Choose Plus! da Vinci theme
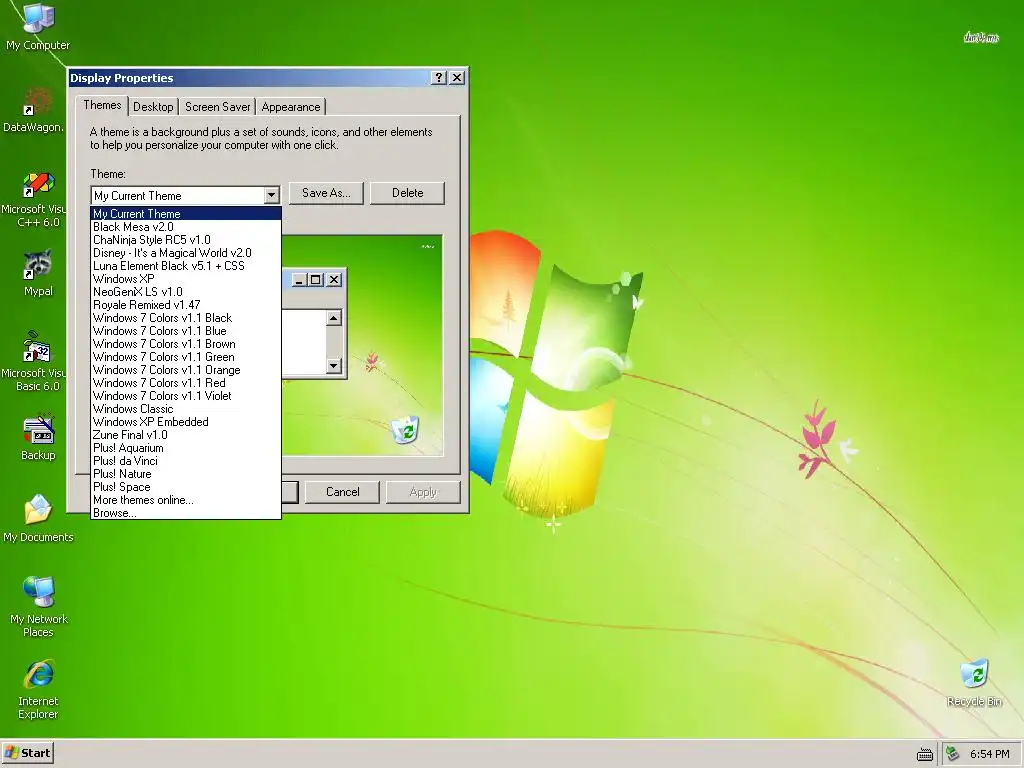Screen dimensions: 1024x768 [x=186, y=461]
